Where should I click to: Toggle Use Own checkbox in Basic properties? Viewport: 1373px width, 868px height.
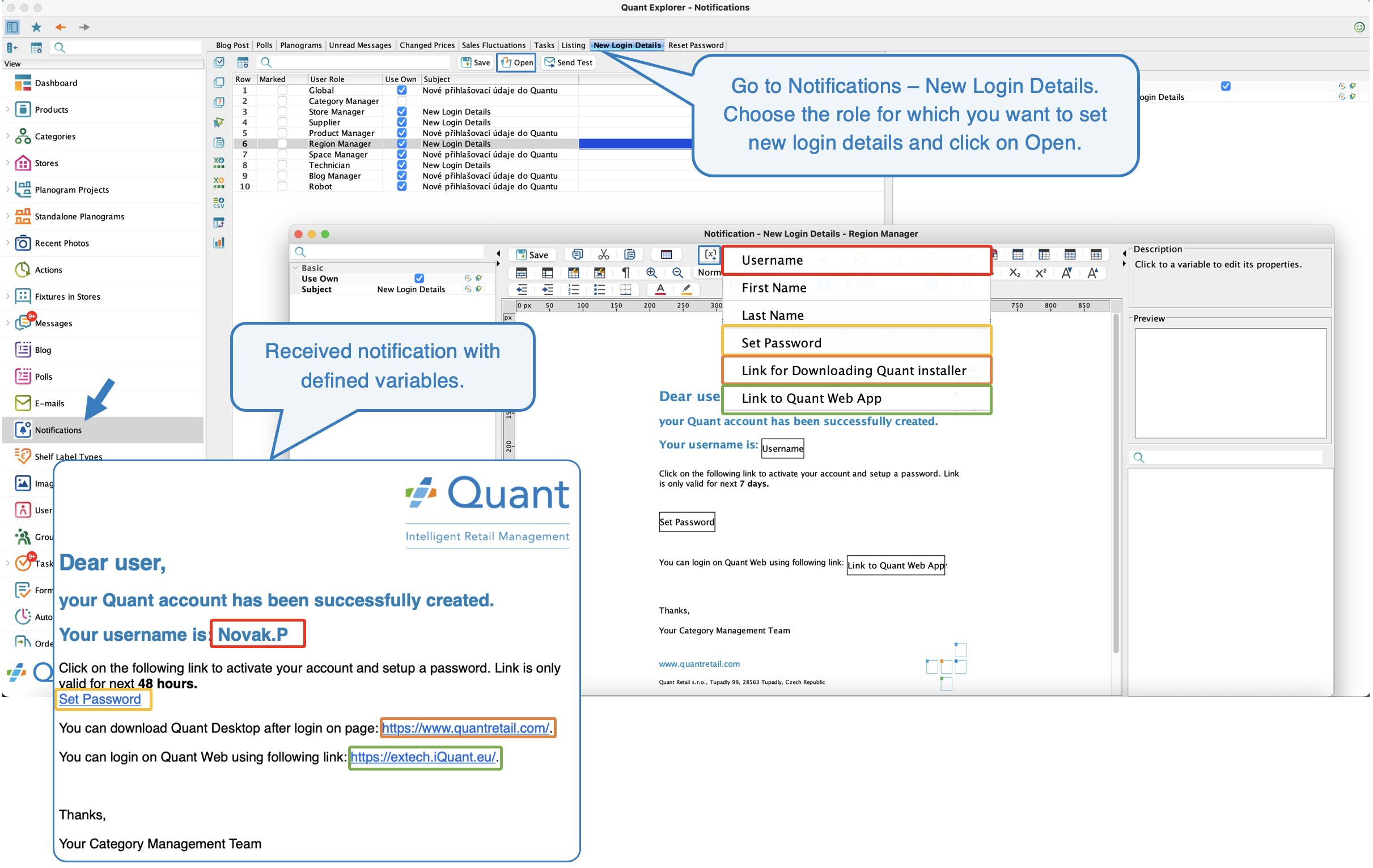point(419,279)
